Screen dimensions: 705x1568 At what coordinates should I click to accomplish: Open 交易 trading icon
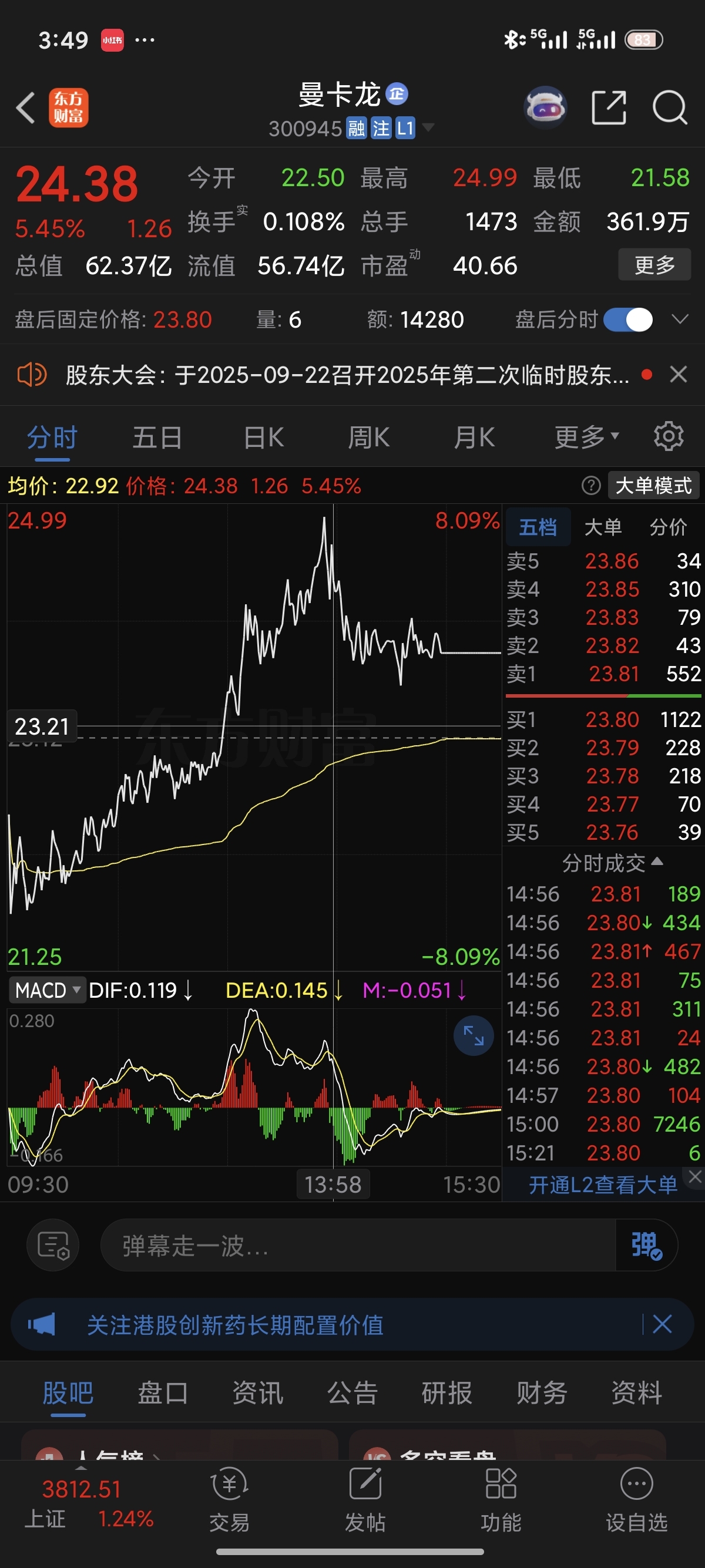pos(230,1499)
